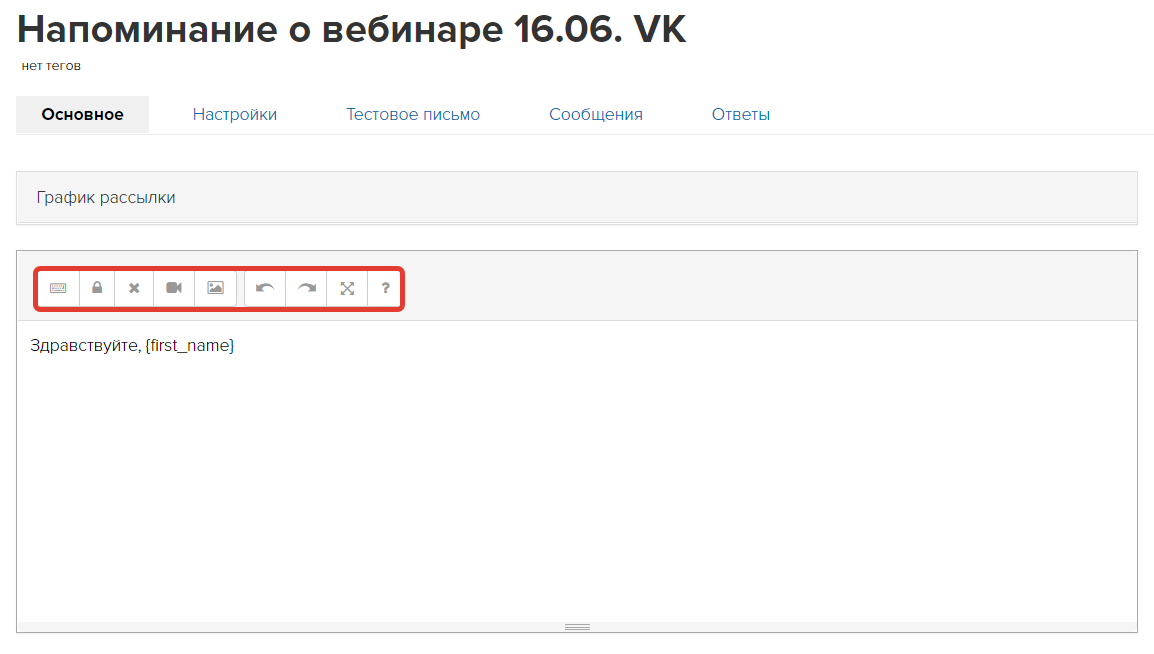Screen dimensions: 1154x654
Task: Open editor help with the question mark
Action: [x=385, y=288]
